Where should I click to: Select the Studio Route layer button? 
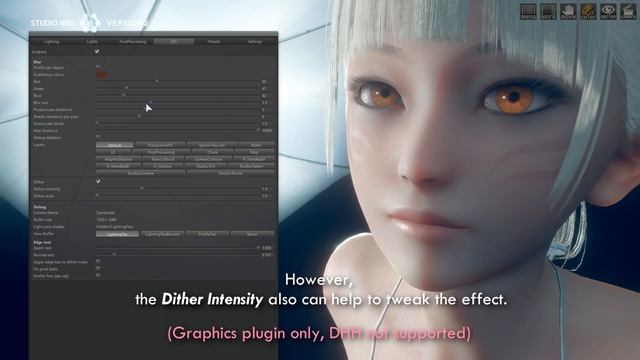coord(231,173)
